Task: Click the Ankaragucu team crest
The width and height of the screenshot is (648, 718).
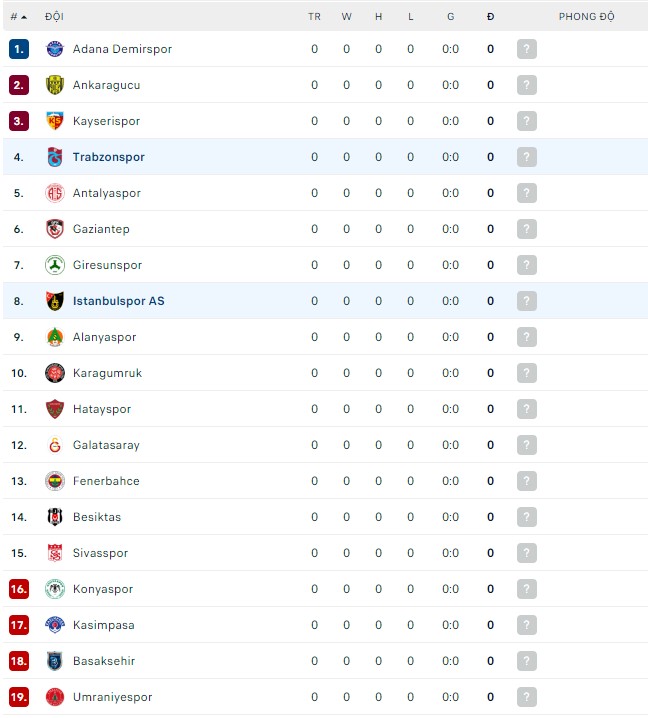Action: click(x=55, y=85)
